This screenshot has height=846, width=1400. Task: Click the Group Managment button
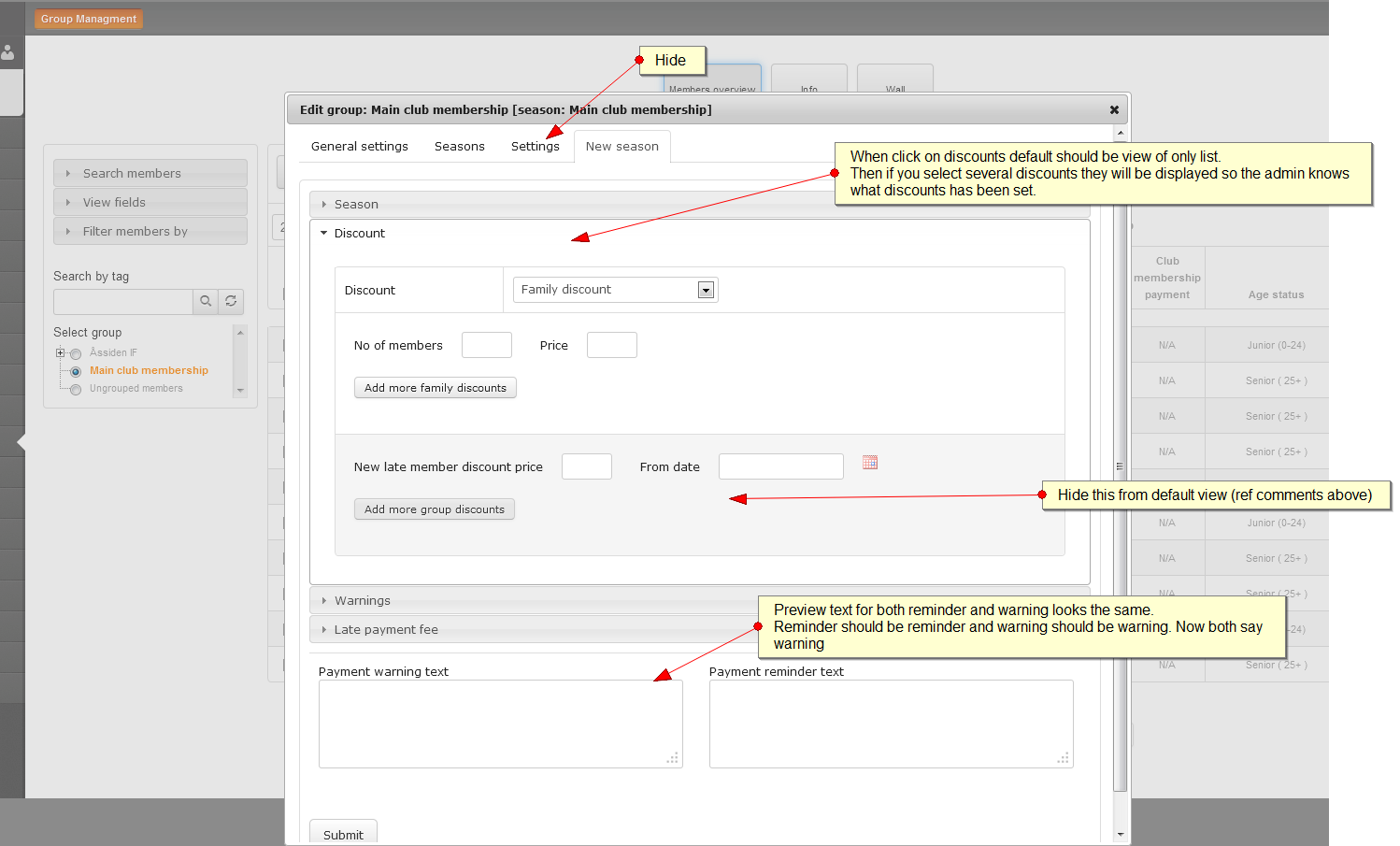pos(89,19)
